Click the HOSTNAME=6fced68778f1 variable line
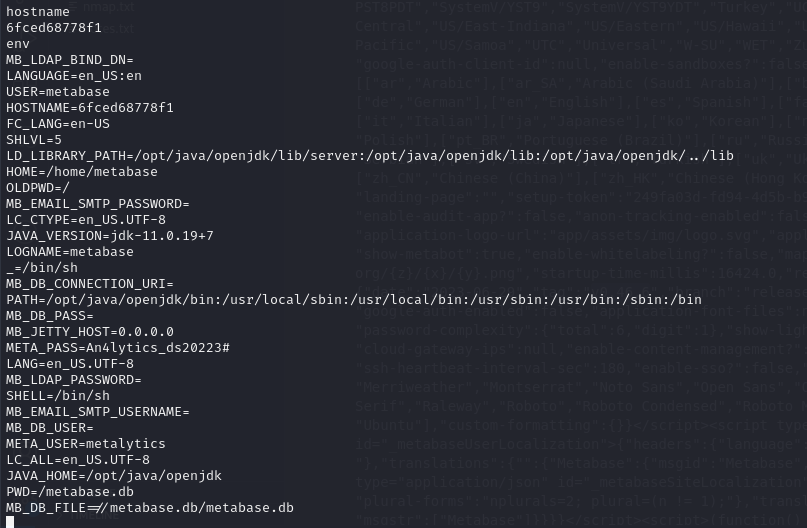The image size is (807, 528). pyautogui.click(x=90, y=108)
